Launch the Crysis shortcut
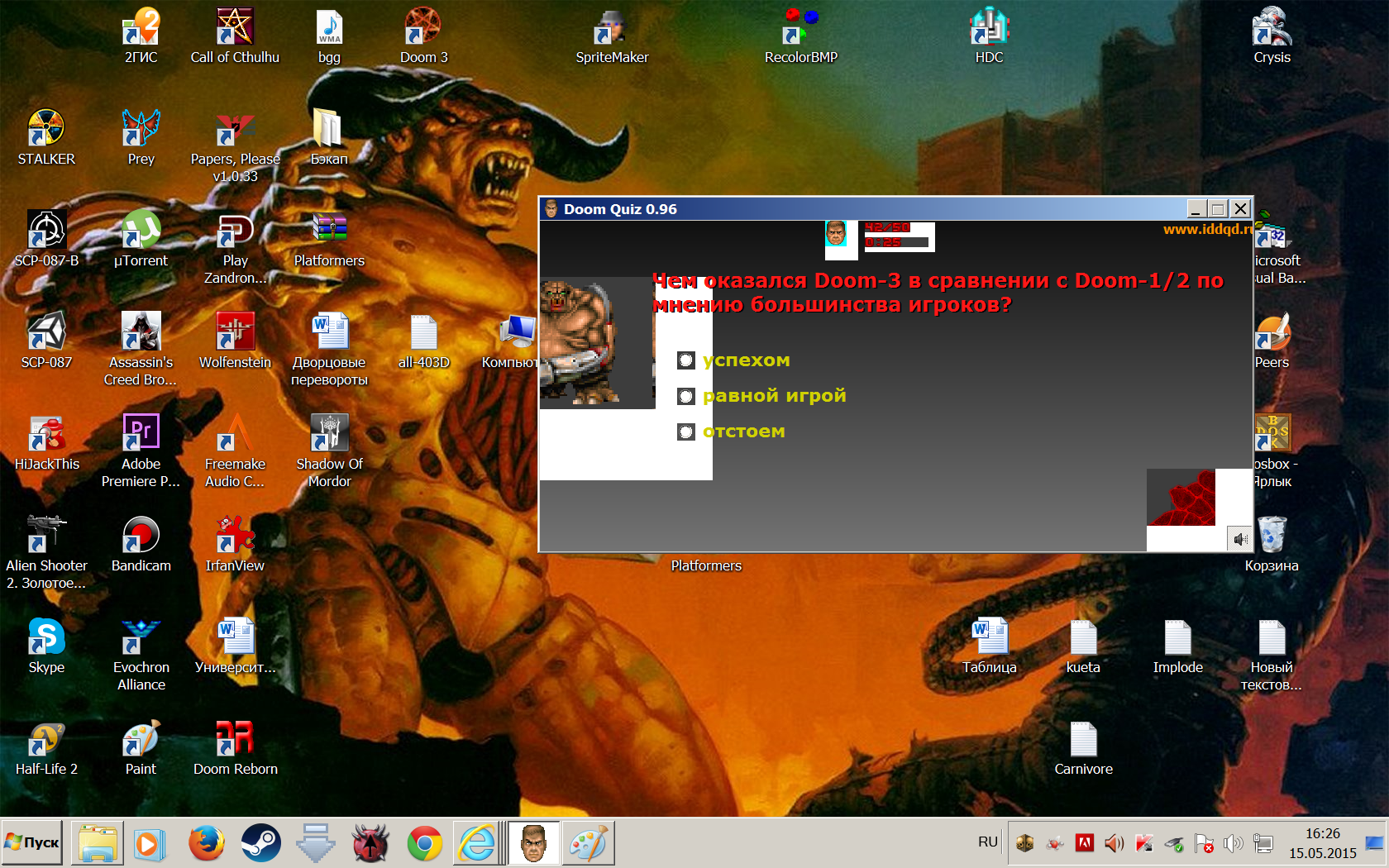The image size is (1389, 868). pos(1272,36)
